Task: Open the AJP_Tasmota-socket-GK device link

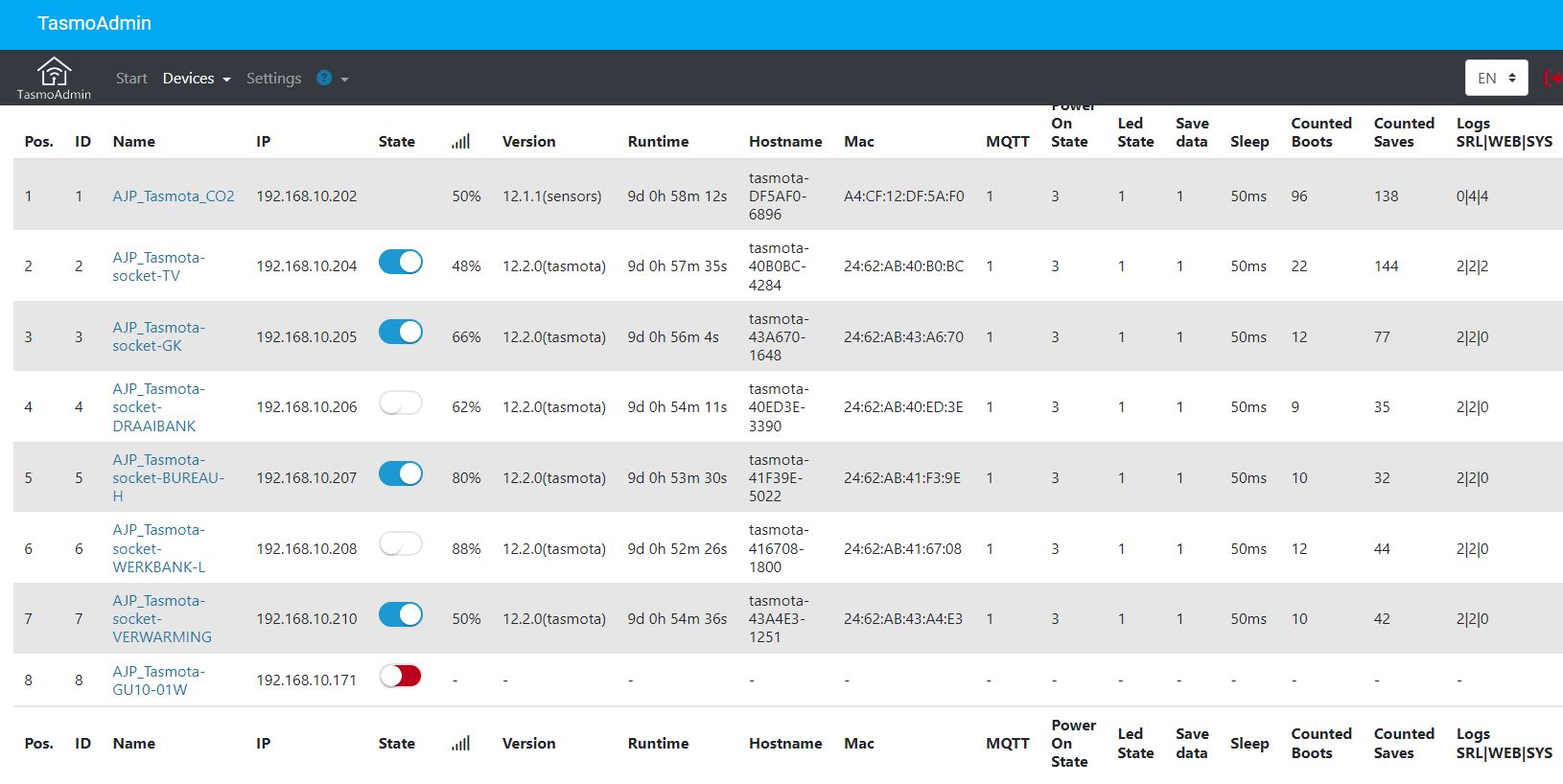Action: pos(159,336)
